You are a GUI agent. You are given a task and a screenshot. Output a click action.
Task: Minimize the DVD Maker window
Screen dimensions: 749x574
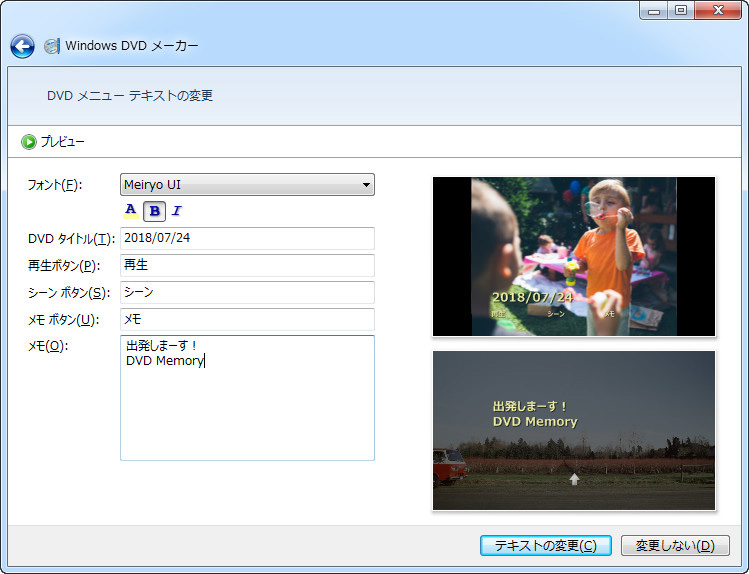pos(653,11)
